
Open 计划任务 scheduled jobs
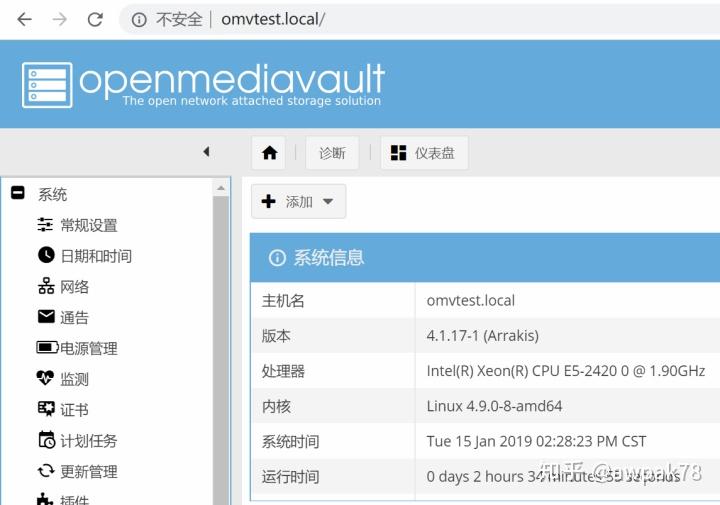(x=89, y=441)
